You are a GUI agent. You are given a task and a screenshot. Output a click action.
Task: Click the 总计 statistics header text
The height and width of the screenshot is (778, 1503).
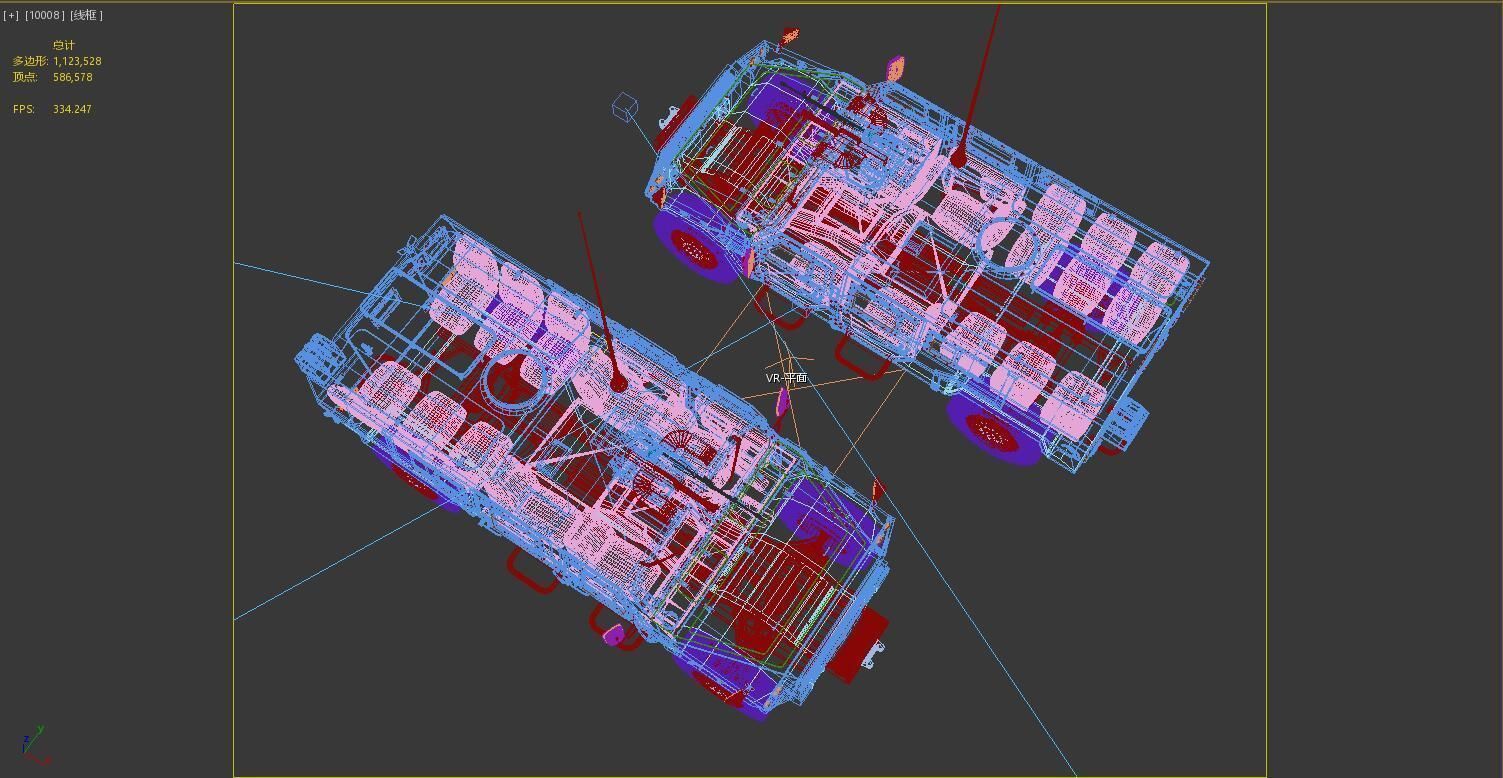(64, 45)
